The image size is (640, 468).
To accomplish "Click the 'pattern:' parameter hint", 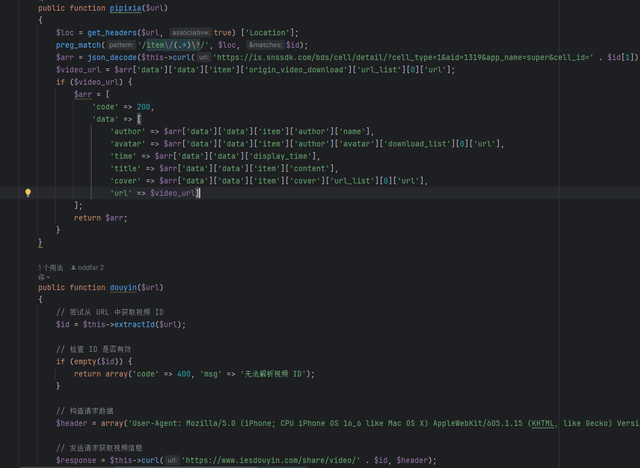I will click(121, 45).
